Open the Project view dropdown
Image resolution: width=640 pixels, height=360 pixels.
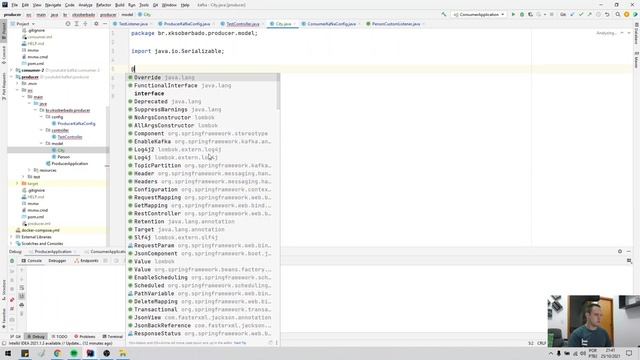(x=25, y=24)
